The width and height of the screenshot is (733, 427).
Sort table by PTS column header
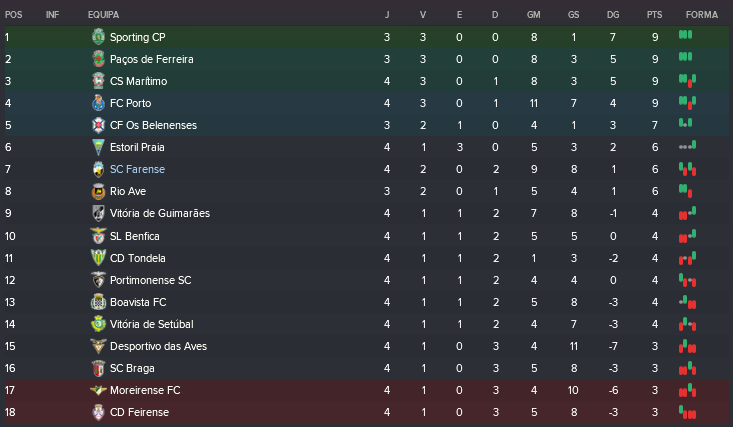point(654,15)
